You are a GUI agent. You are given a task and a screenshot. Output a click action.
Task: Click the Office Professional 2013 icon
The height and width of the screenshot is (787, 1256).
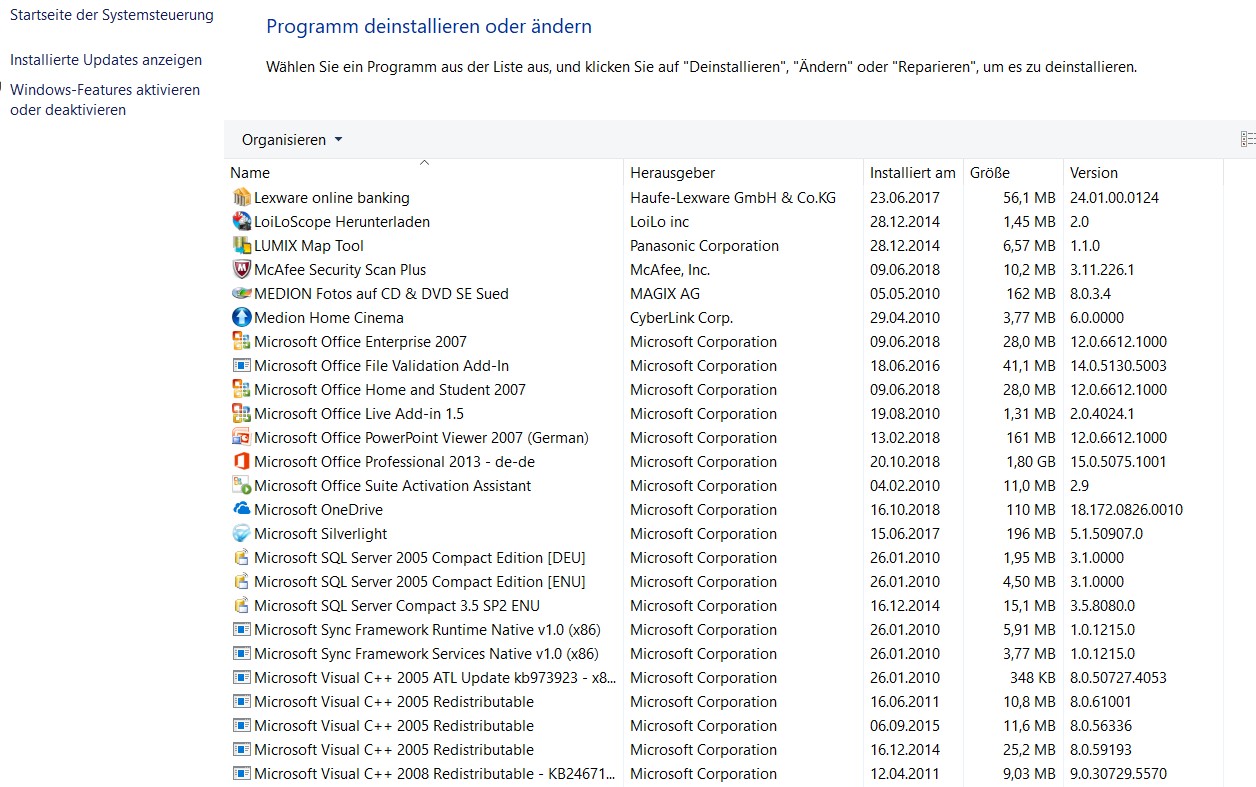(x=241, y=461)
